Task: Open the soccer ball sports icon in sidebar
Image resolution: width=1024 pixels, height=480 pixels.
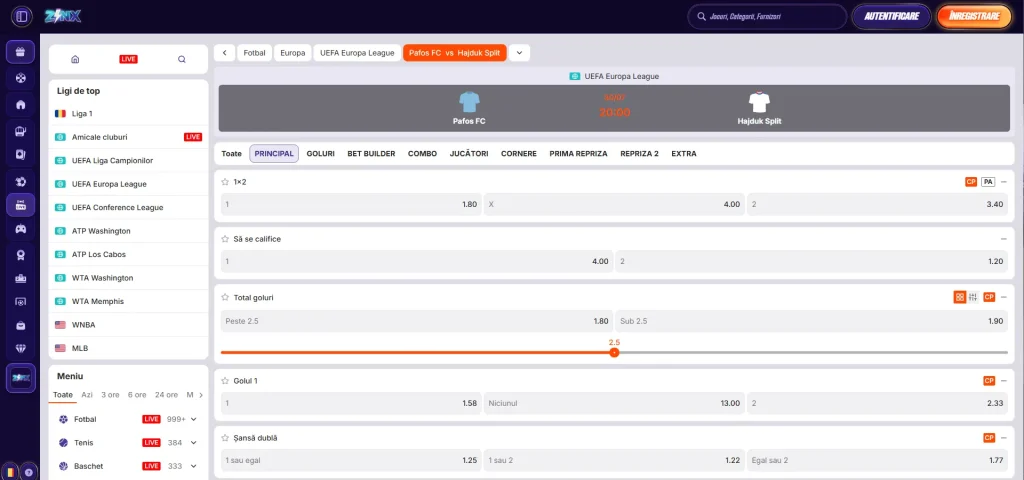Action: click(20, 182)
